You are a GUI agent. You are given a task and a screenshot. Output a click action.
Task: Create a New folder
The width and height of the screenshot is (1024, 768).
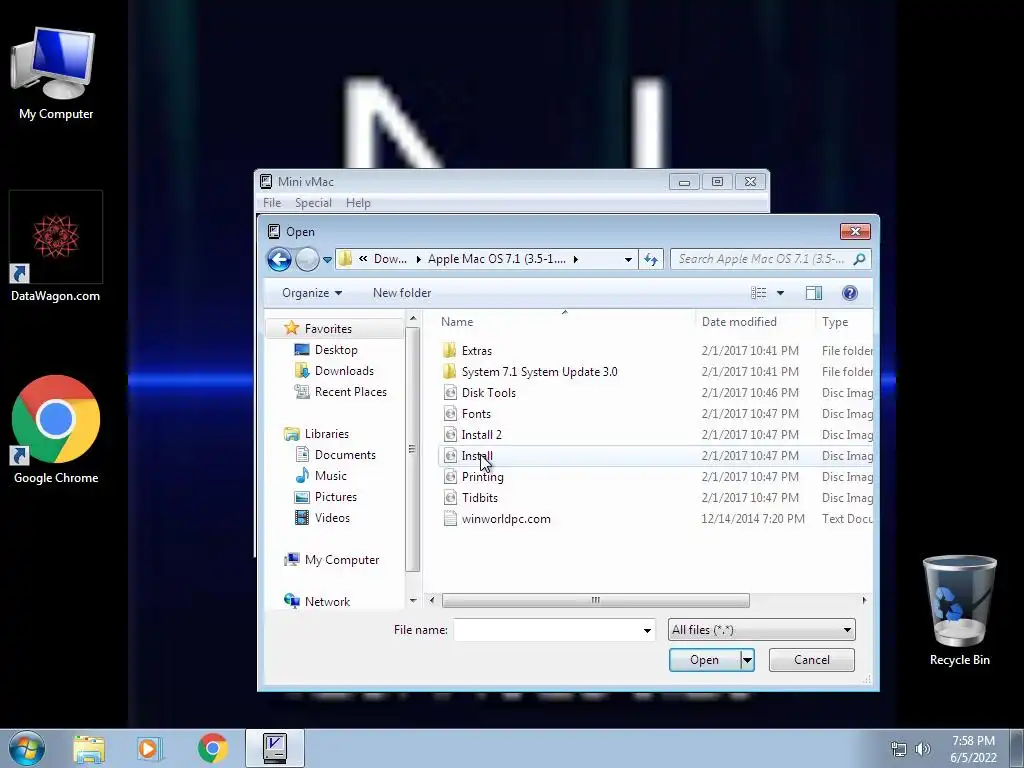coord(402,293)
